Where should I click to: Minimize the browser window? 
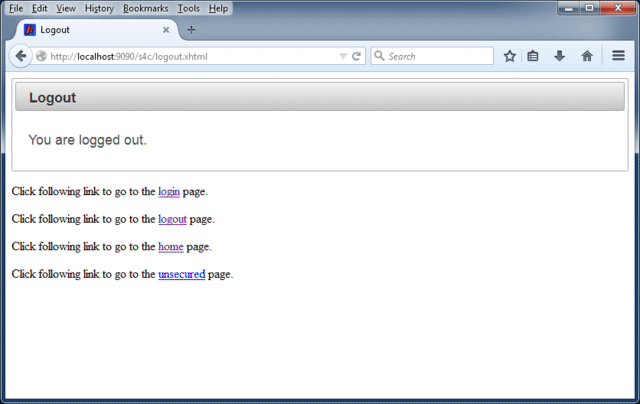(569, 8)
